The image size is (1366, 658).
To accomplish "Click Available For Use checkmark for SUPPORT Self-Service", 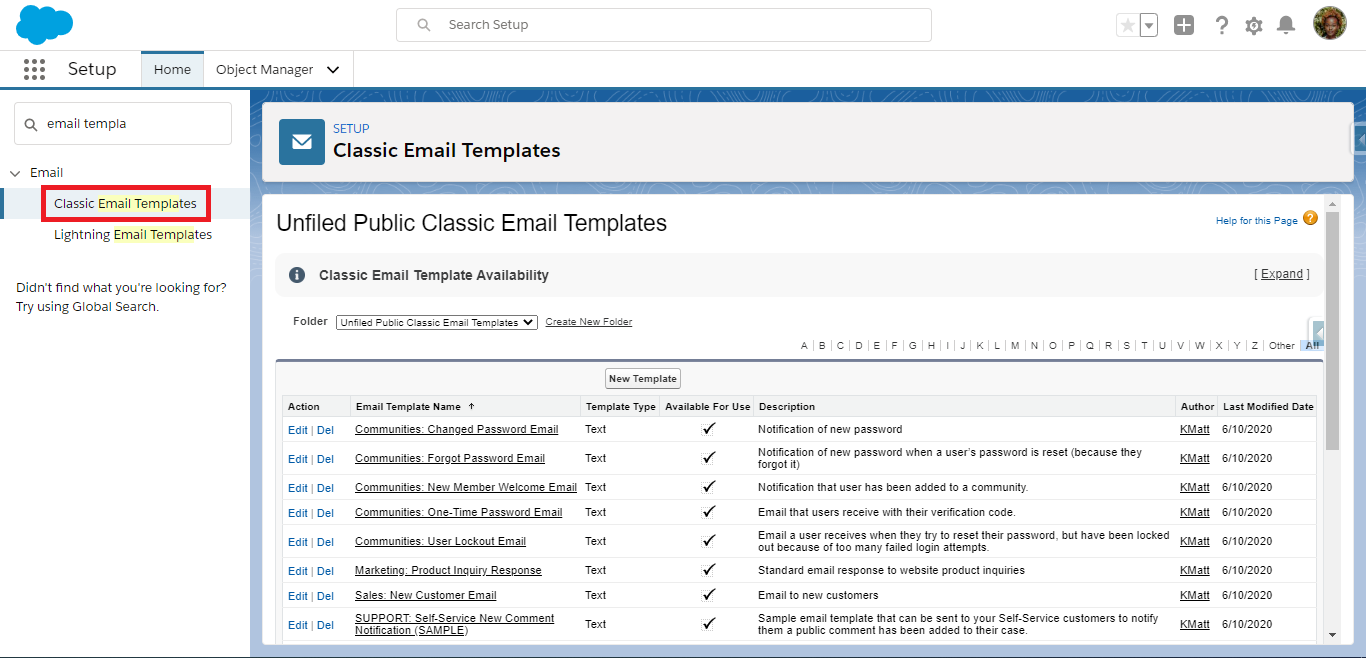I will click(708, 624).
